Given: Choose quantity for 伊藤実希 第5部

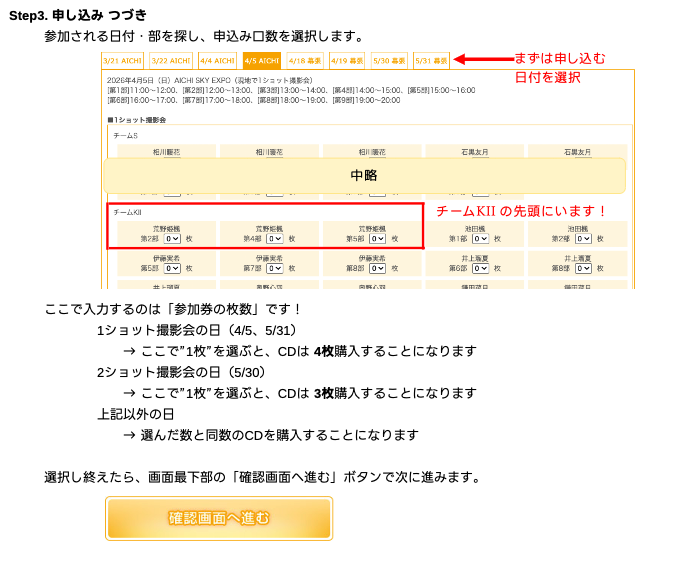Looking at the screenshot, I should [172, 269].
